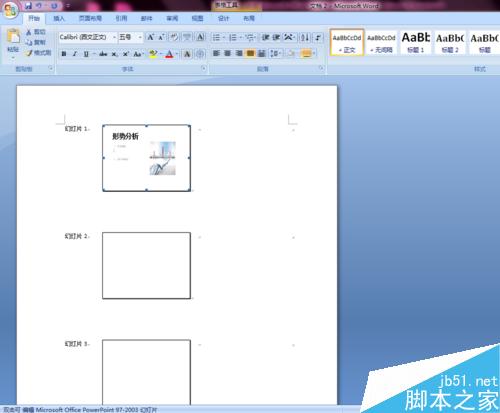Switch to 页面布局 (Page Layout) tab
Screen dimensions: 500x413
[x=90, y=19]
